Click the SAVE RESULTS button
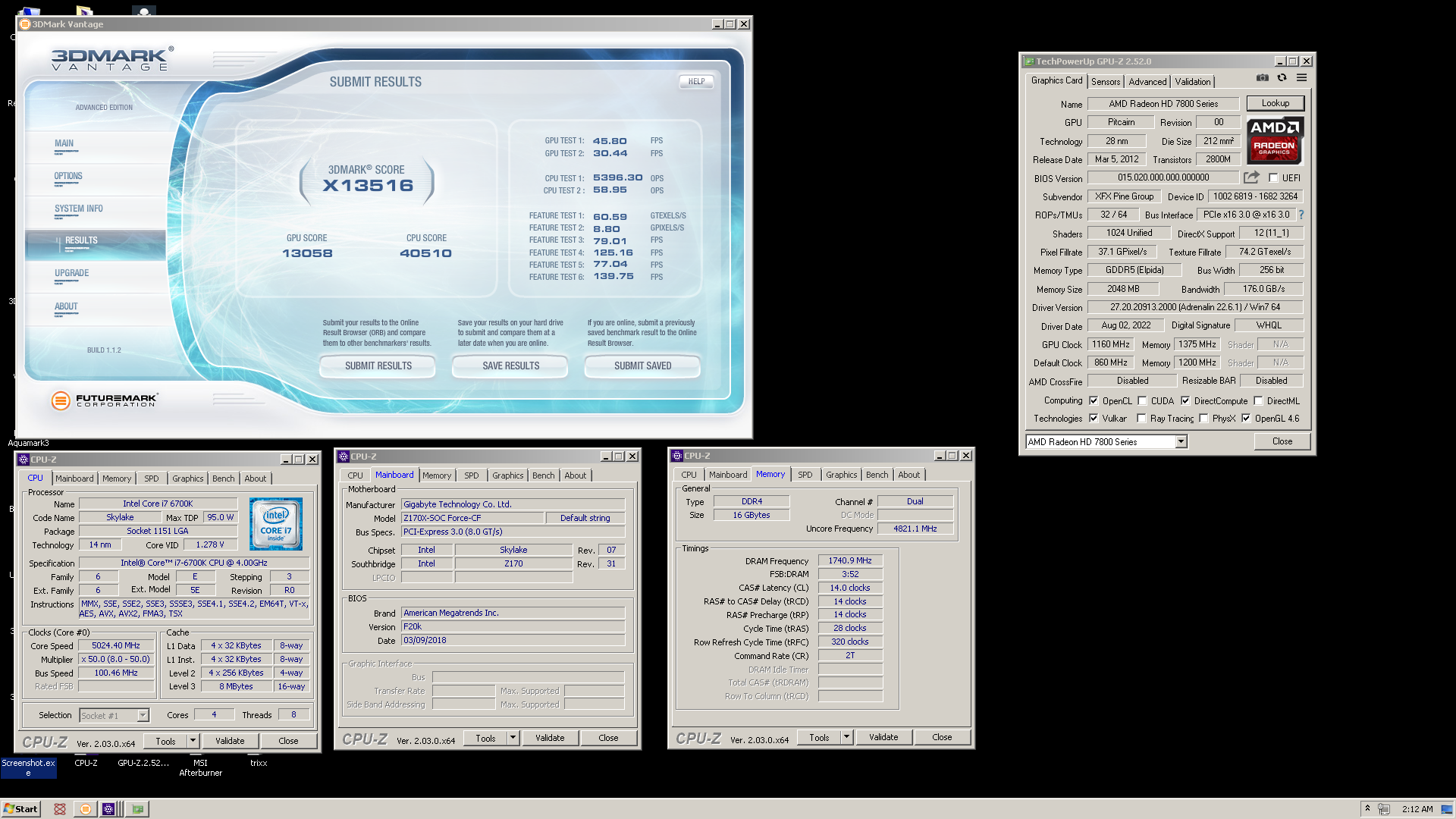This screenshot has height=819, width=1456. point(510,366)
